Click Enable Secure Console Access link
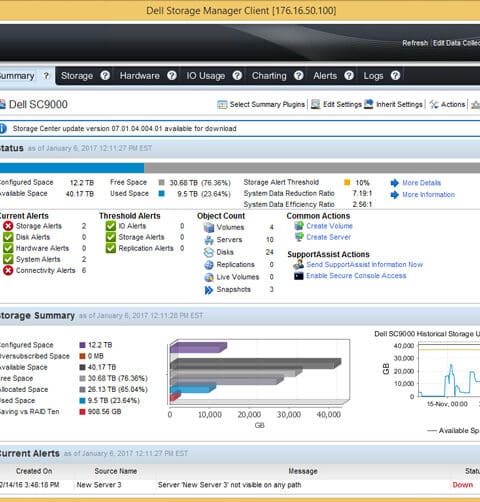 click(x=356, y=276)
